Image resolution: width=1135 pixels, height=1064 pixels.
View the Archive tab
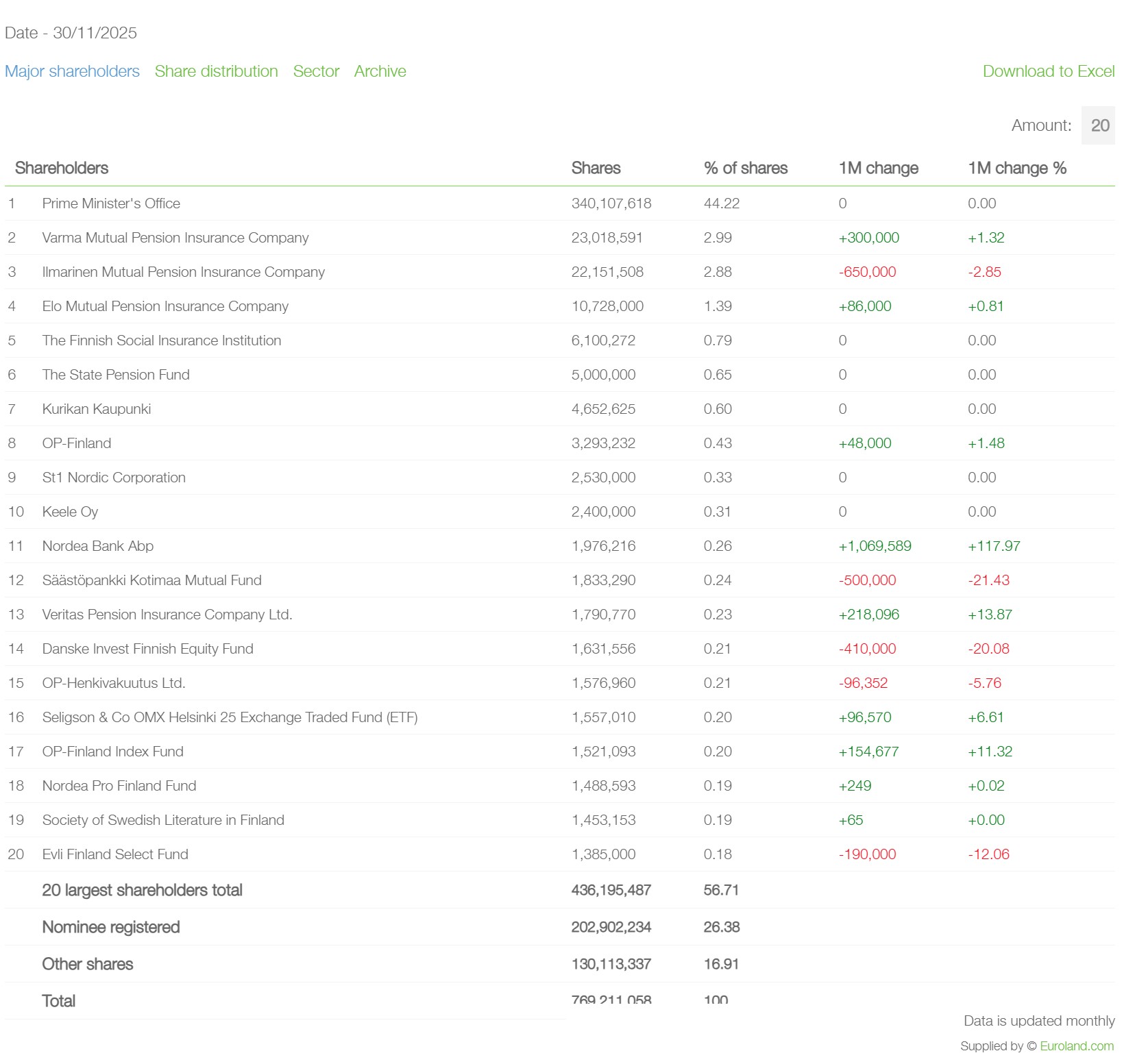(380, 71)
